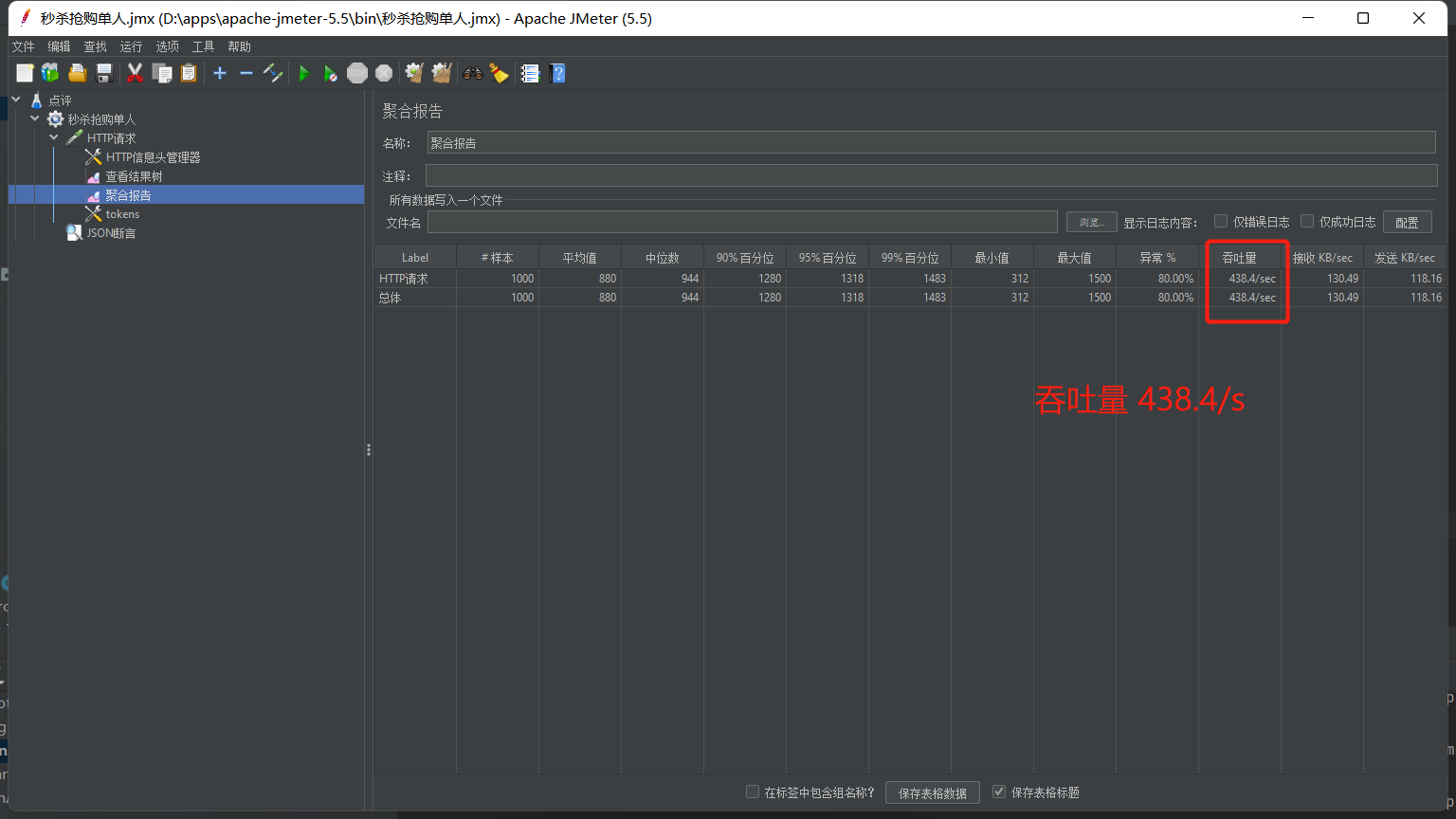Screen dimensions: 1456x819
Task: Open the 运行 menu
Action: pyautogui.click(x=131, y=46)
